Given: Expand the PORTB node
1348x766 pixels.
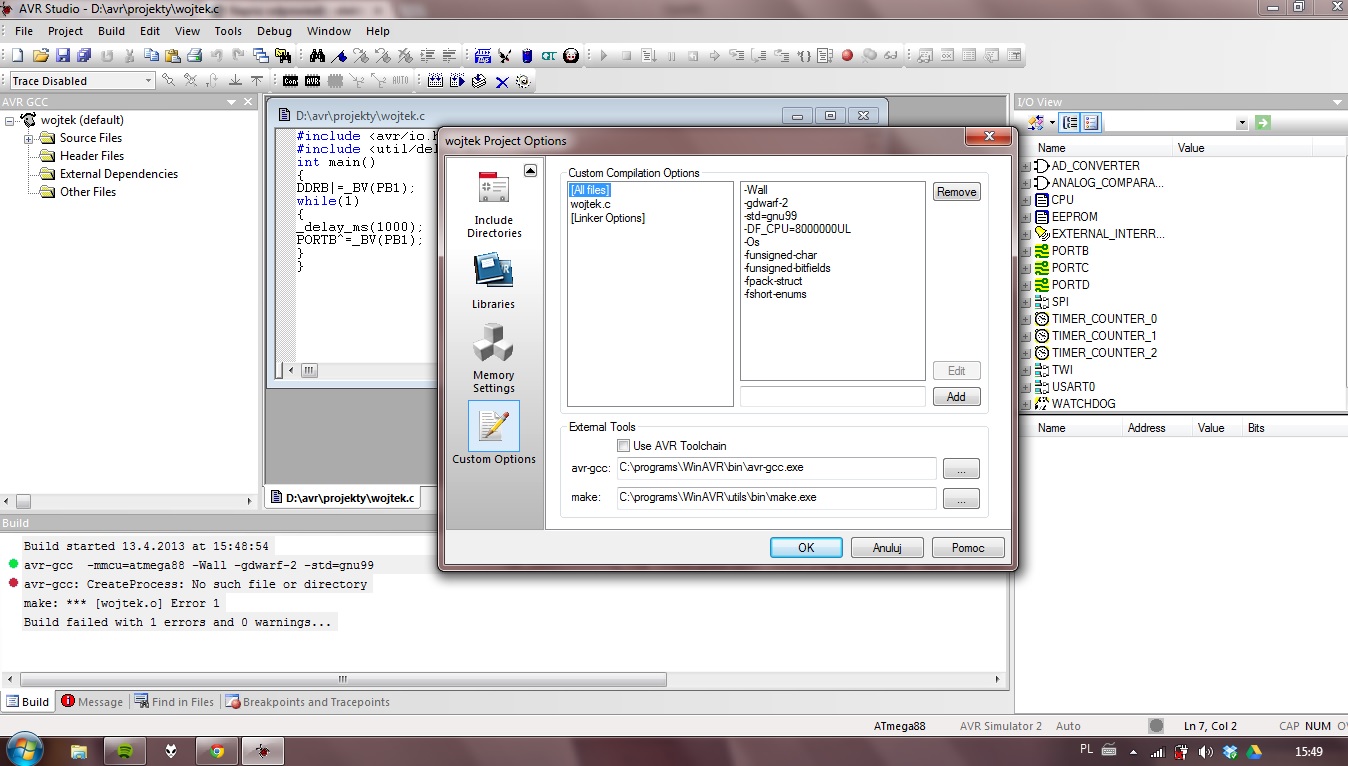Looking at the screenshot, I should 1026,251.
